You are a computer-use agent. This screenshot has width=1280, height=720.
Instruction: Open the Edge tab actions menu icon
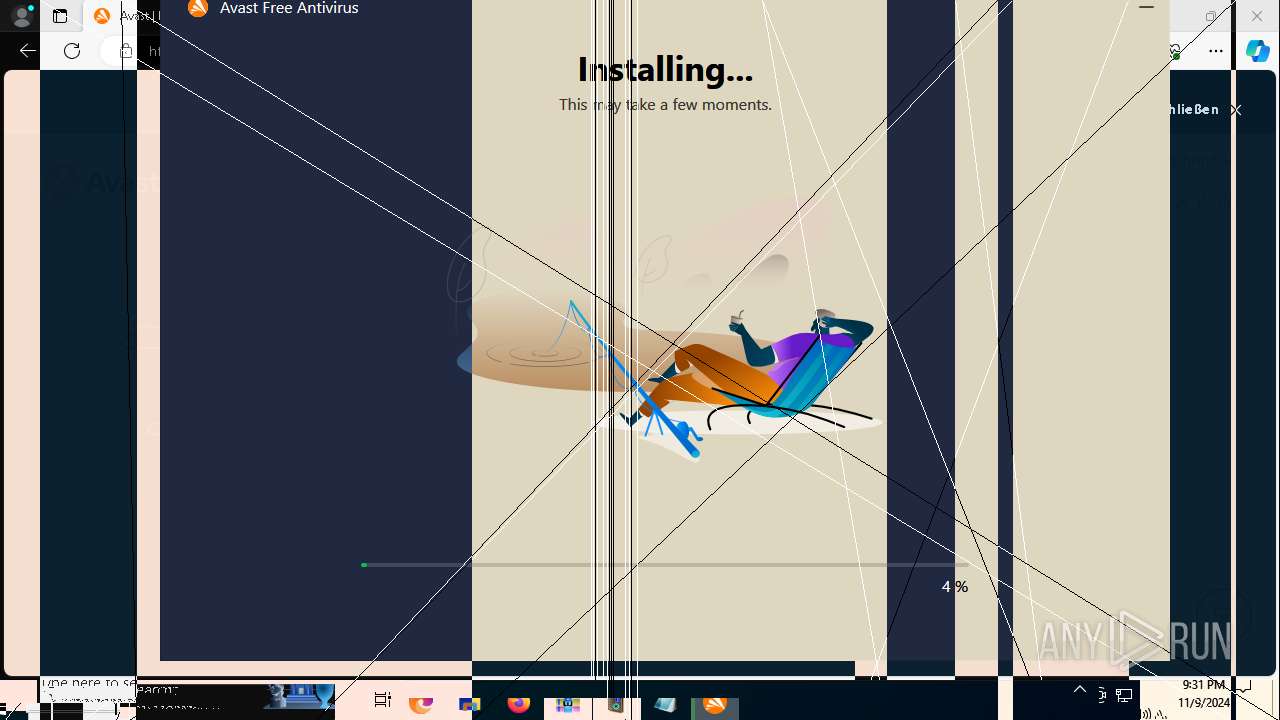click(x=60, y=16)
